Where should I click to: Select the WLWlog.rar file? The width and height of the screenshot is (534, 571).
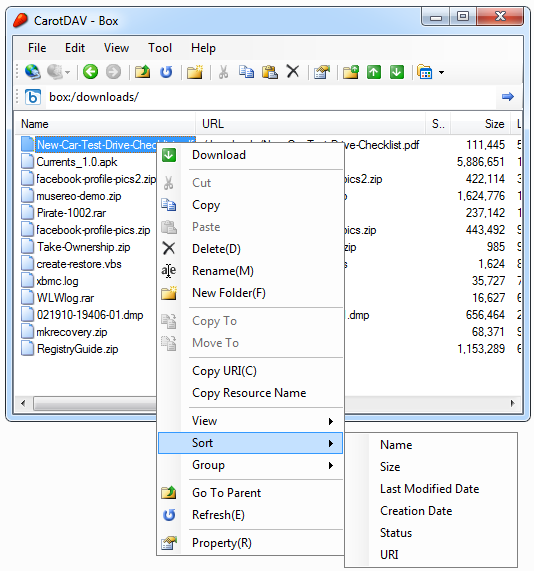(x=65, y=298)
